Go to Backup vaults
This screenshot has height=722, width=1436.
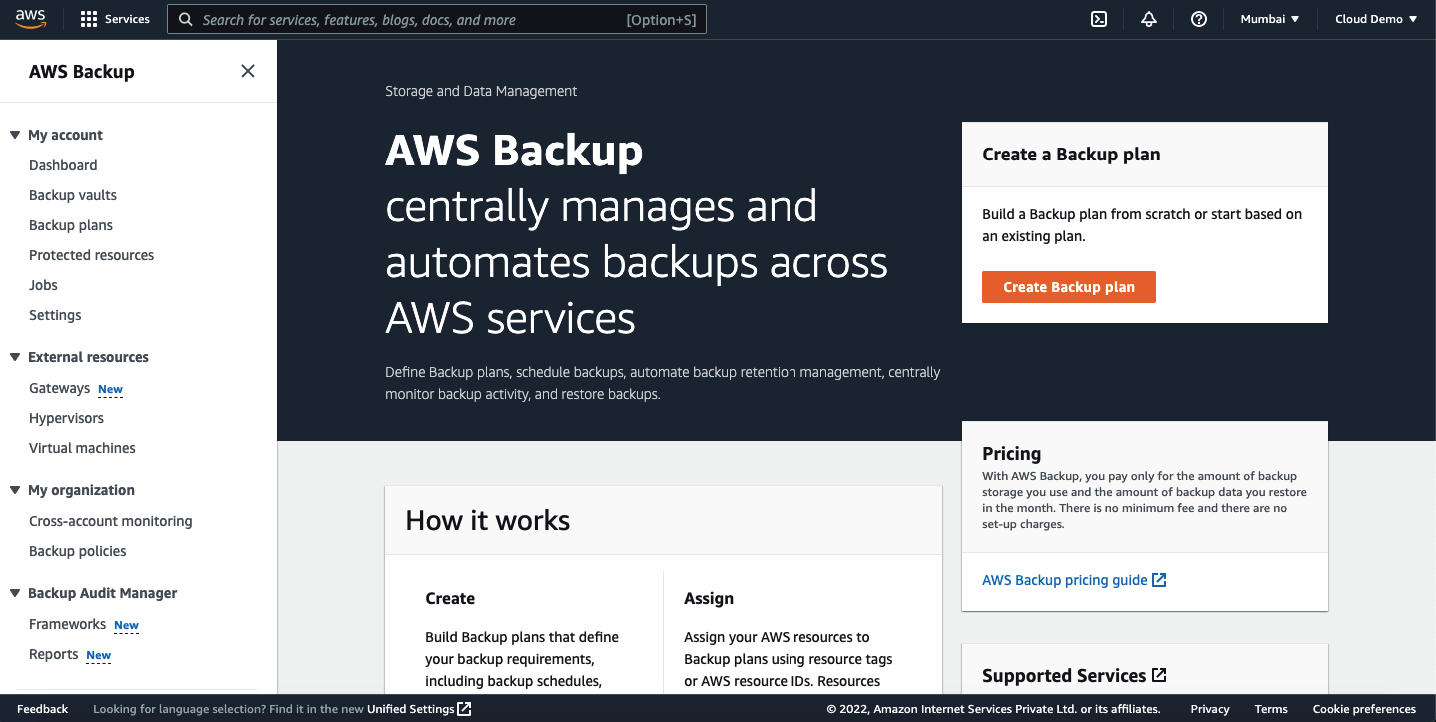tap(73, 195)
